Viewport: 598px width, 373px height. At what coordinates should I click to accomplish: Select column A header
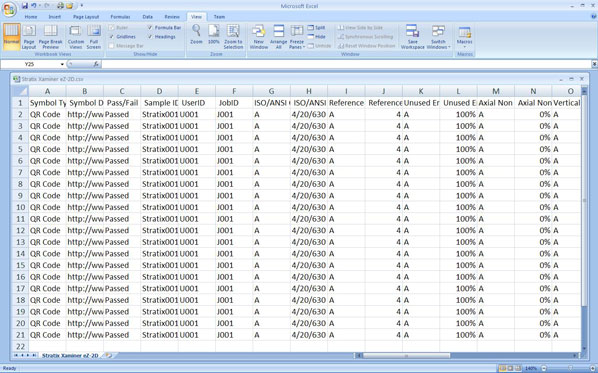(x=47, y=91)
